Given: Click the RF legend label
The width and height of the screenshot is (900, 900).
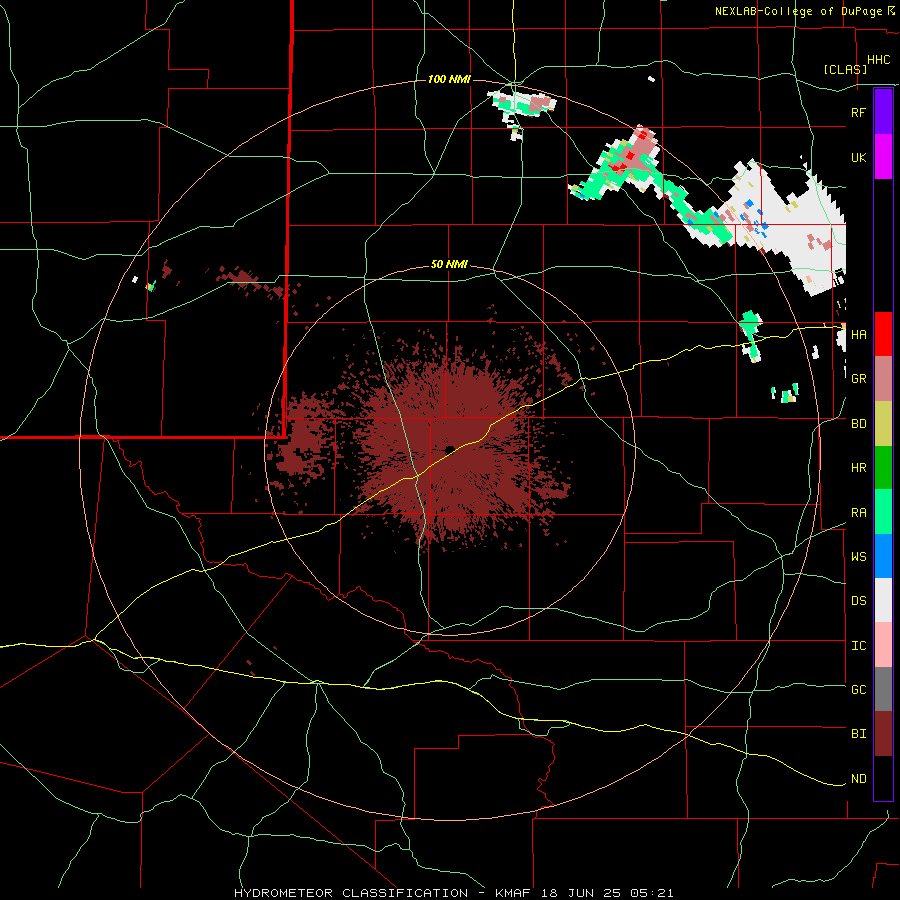Looking at the screenshot, I should point(858,112).
